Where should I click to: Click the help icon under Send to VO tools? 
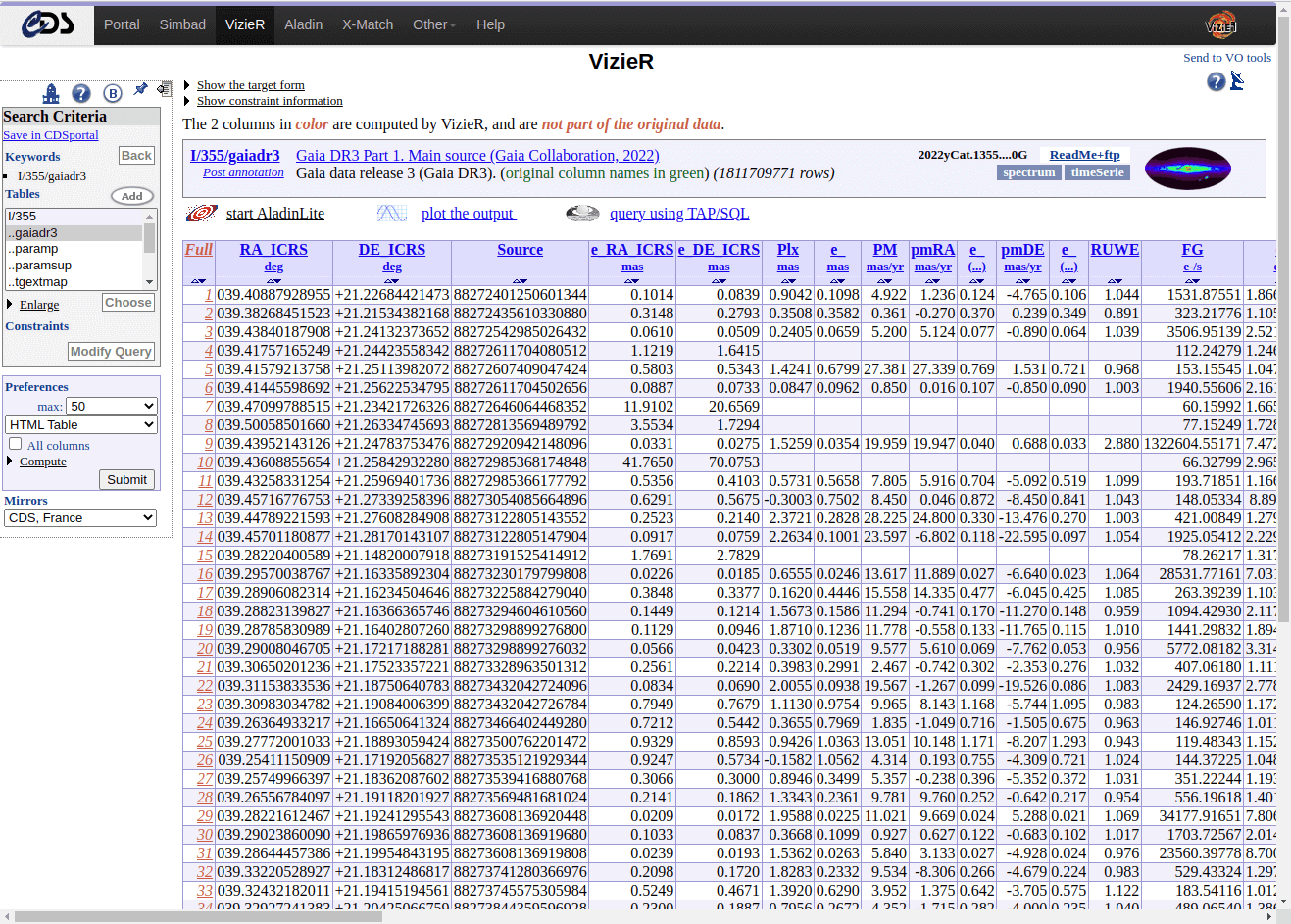pos(1216,81)
